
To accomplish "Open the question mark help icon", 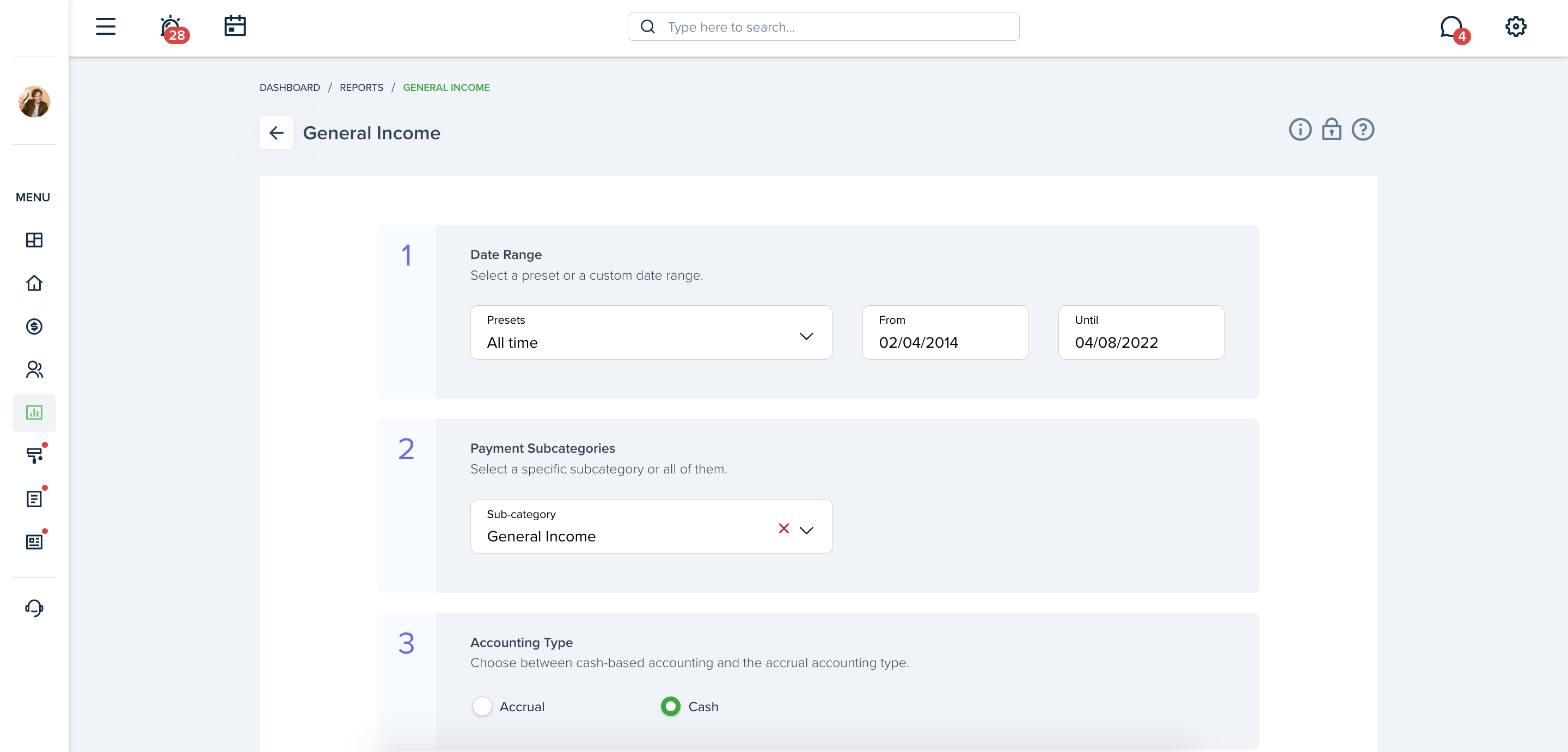I will [x=1363, y=130].
